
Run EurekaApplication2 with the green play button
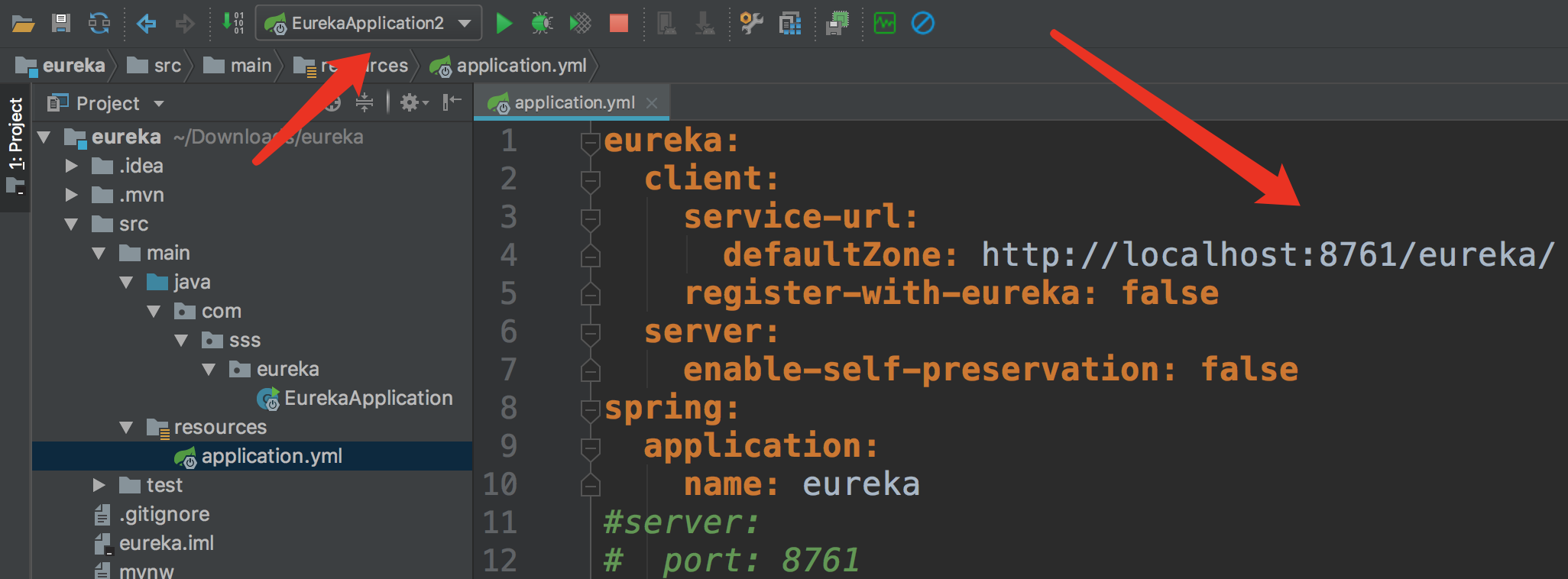[504, 24]
